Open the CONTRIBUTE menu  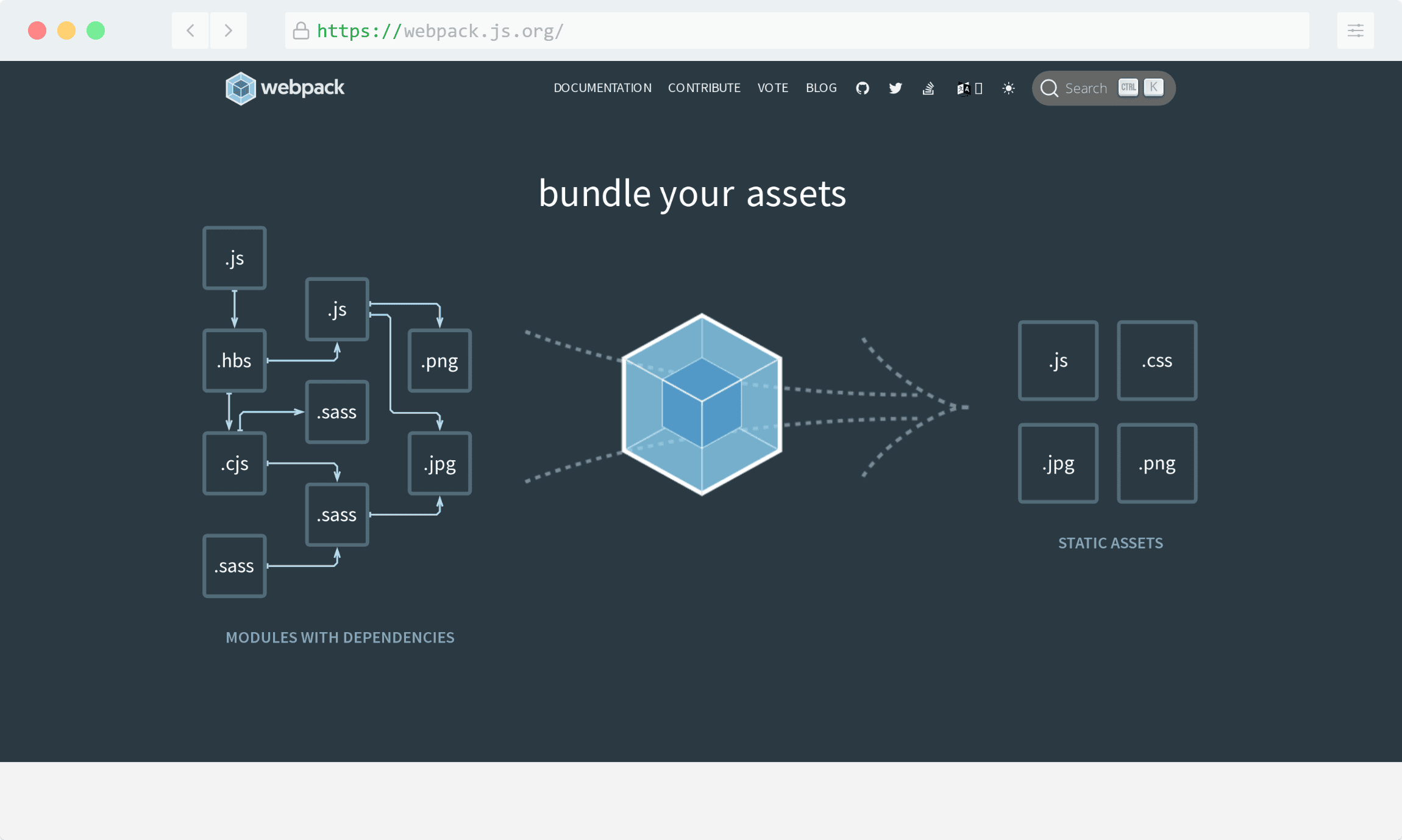point(704,88)
